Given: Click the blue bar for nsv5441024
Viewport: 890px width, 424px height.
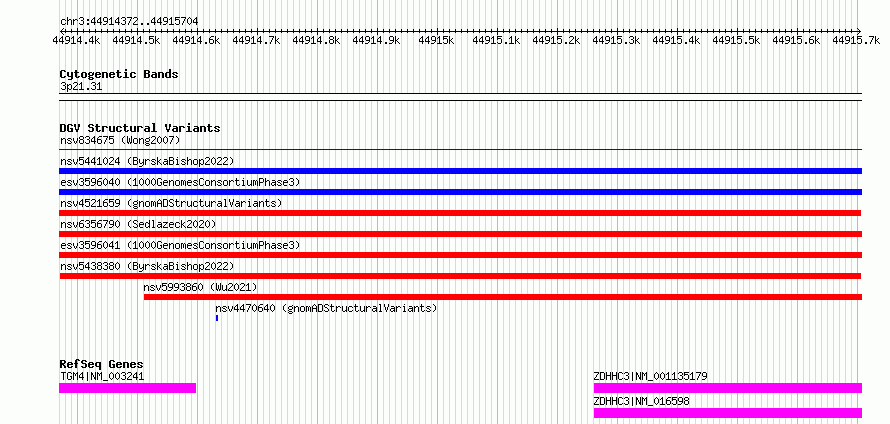Looking at the screenshot, I should [460, 171].
